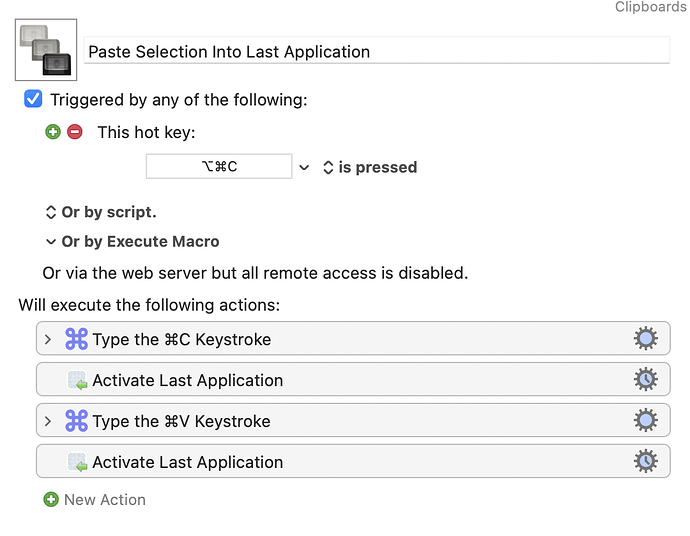Click the green add trigger icon

click(53, 132)
